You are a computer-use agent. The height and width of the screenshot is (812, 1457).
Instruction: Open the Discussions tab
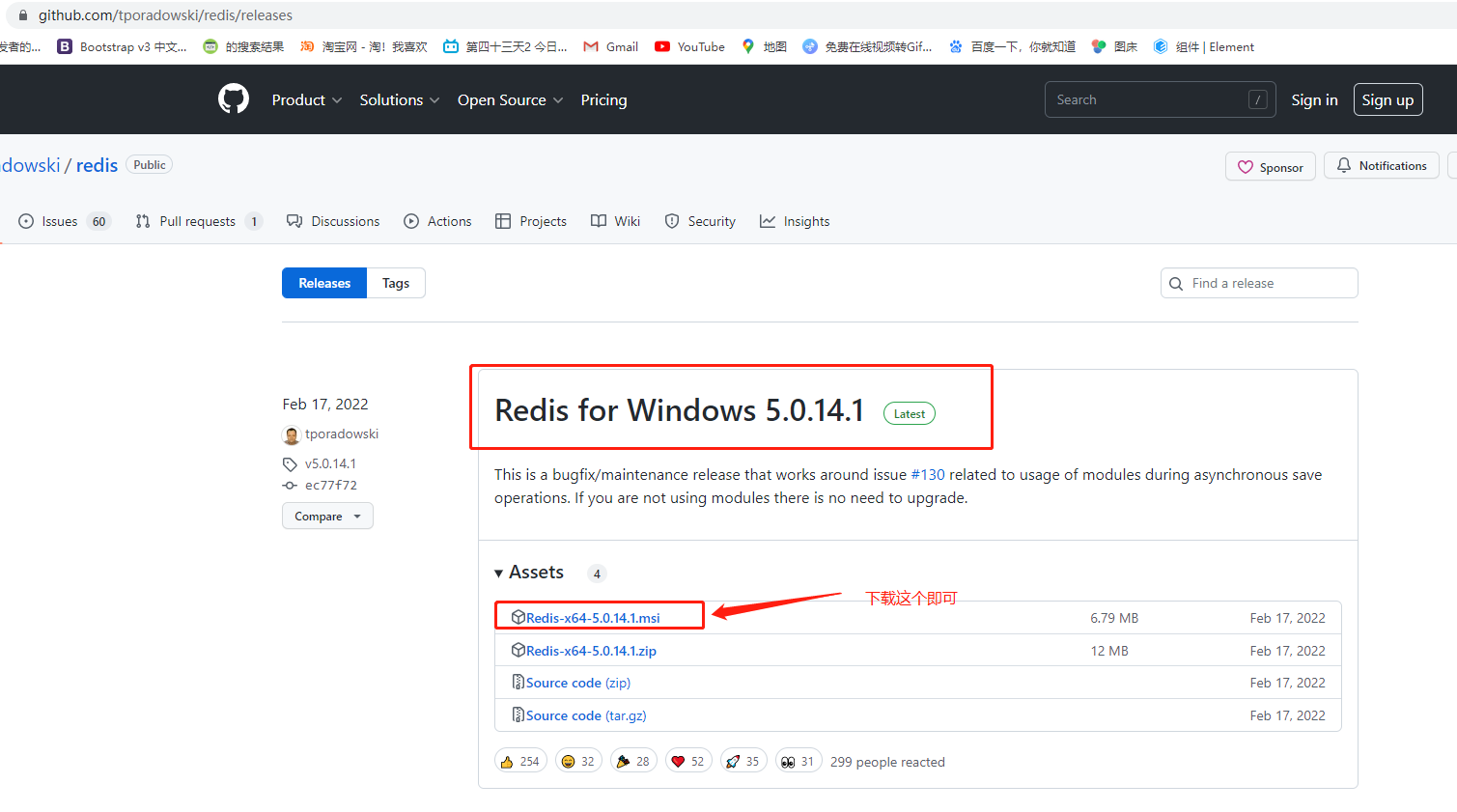tap(333, 221)
